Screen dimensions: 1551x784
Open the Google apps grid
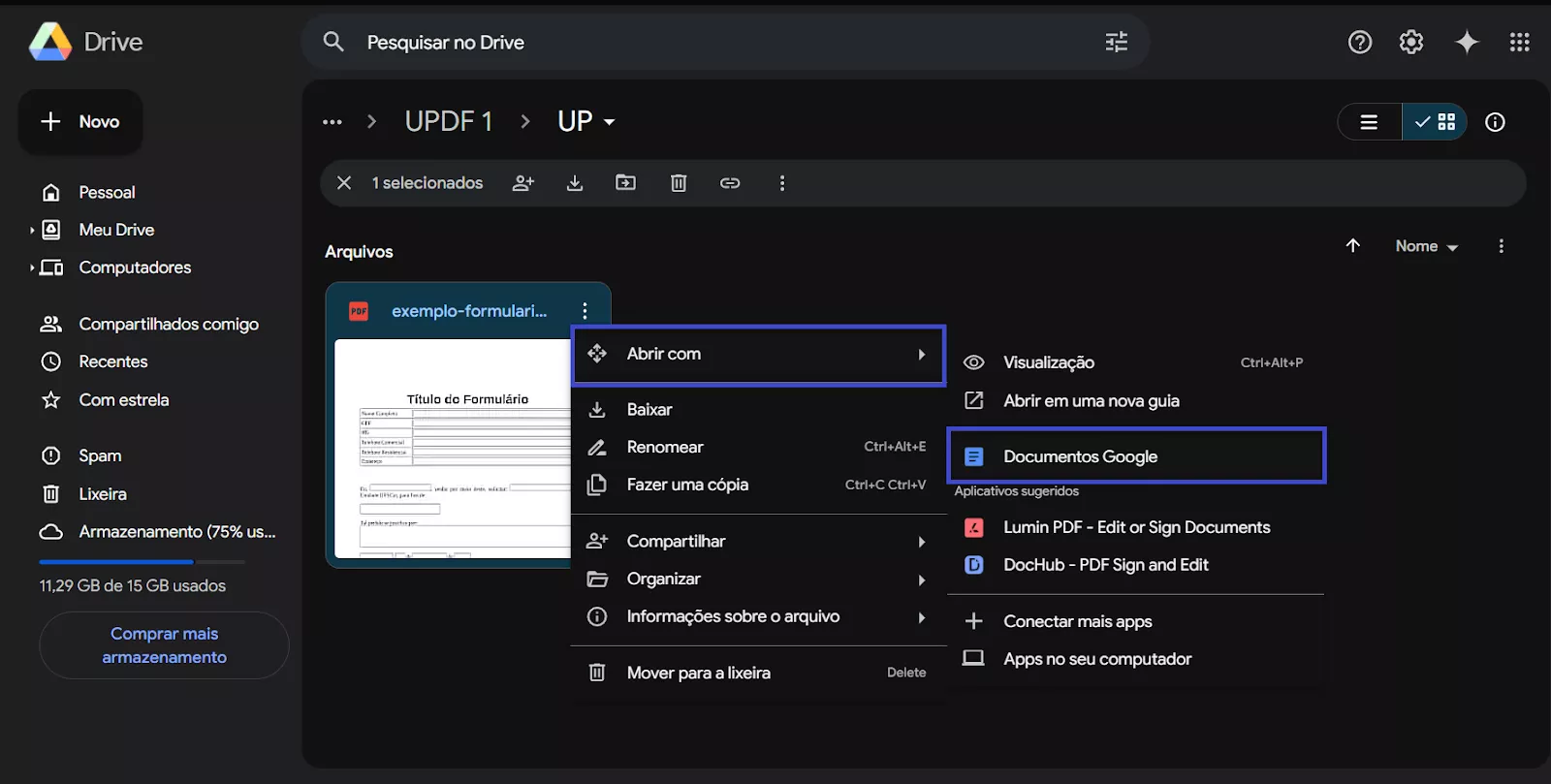[1519, 42]
